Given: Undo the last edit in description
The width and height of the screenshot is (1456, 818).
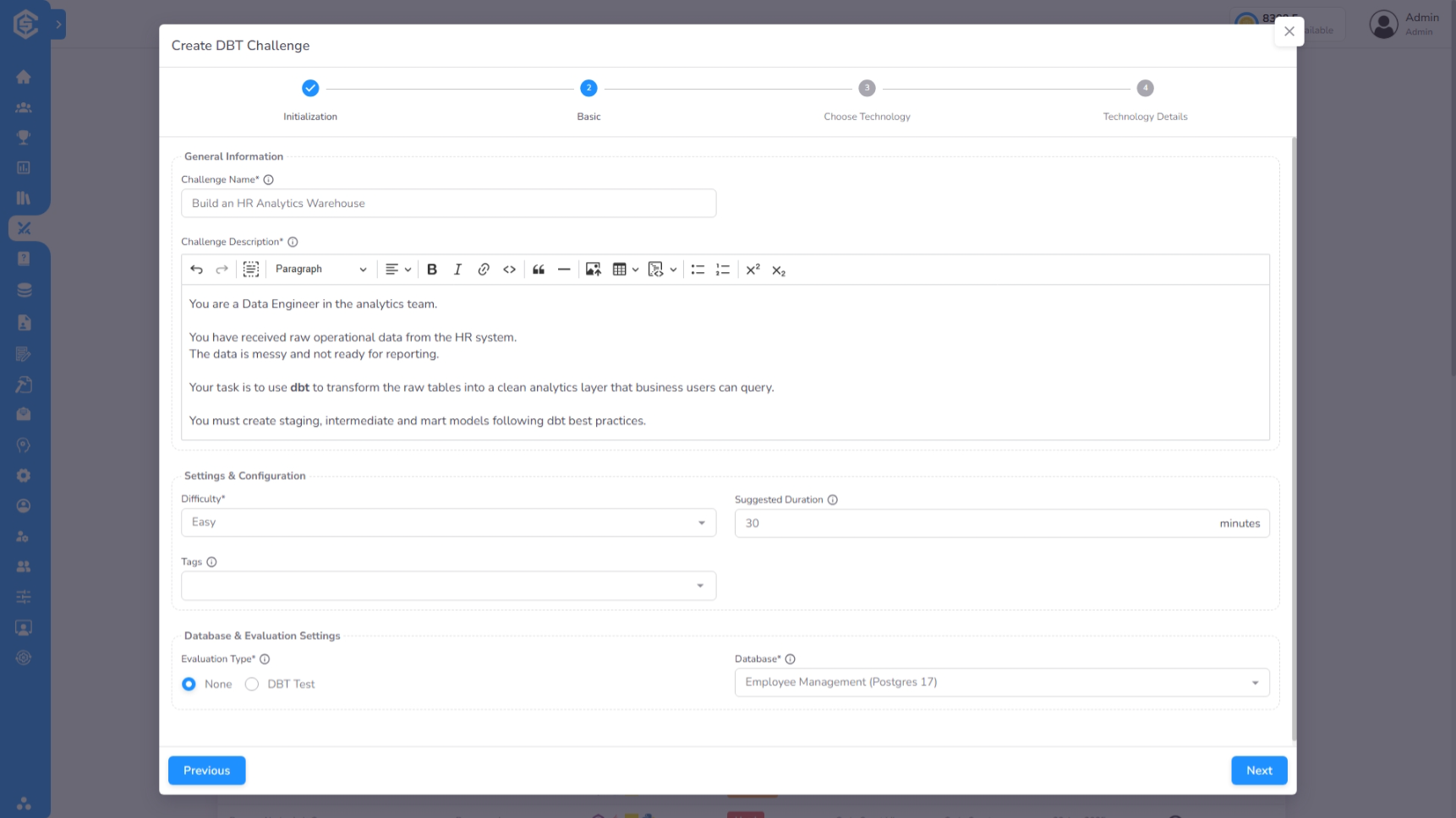Looking at the screenshot, I should tap(197, 270).
